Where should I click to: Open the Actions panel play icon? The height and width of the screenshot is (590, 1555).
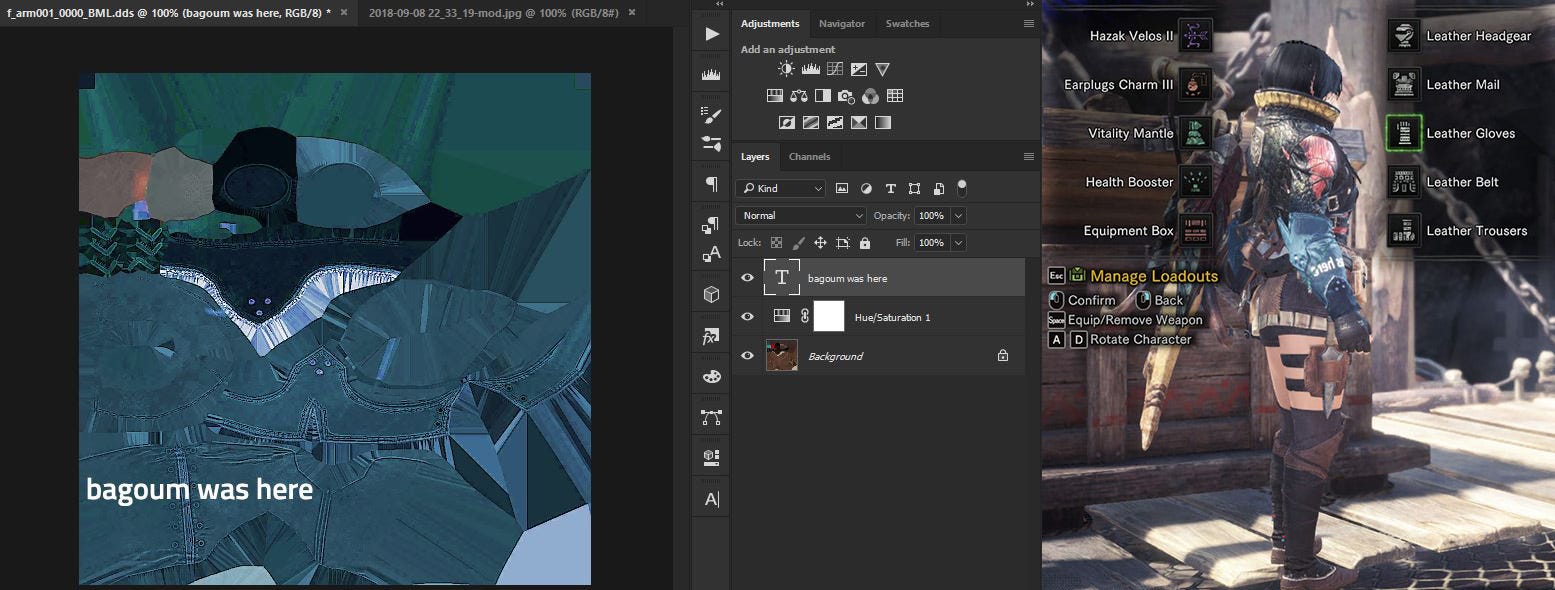point(712,34)
